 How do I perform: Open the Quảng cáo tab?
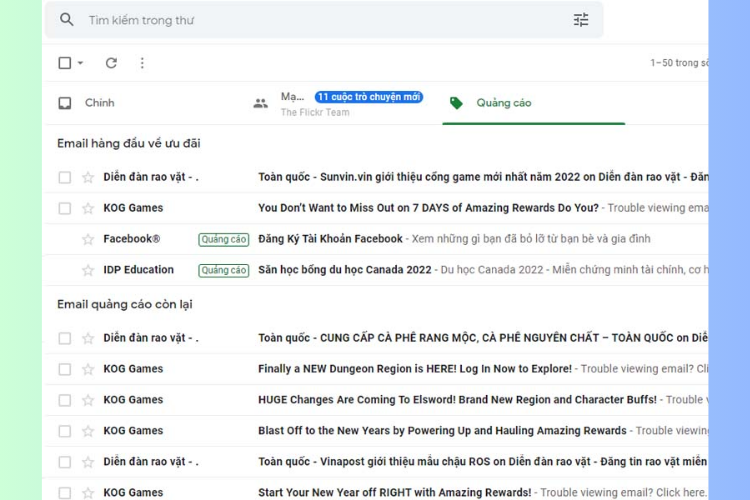pyautogui.click(x=503, y=103)
